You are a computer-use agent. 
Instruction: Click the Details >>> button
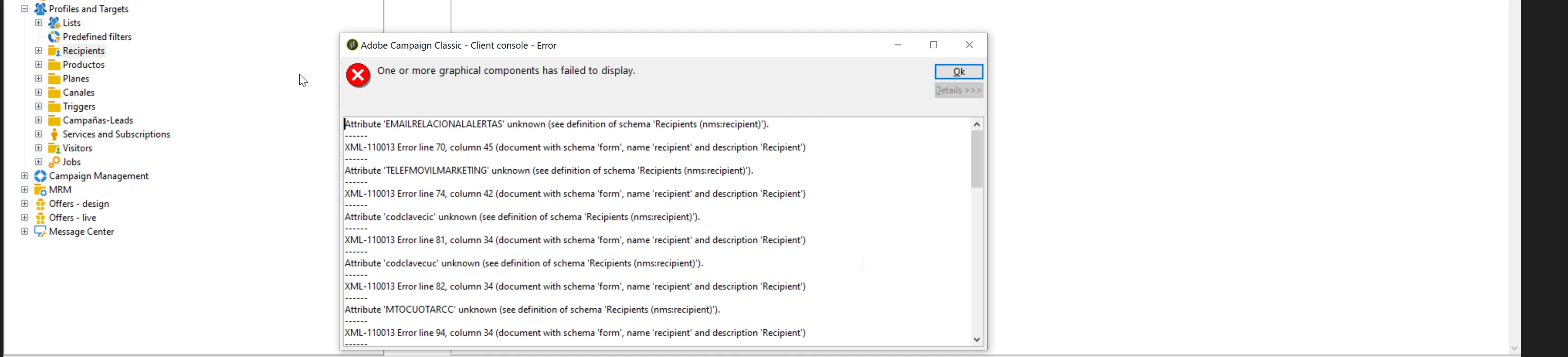click(x=959, y=91)
